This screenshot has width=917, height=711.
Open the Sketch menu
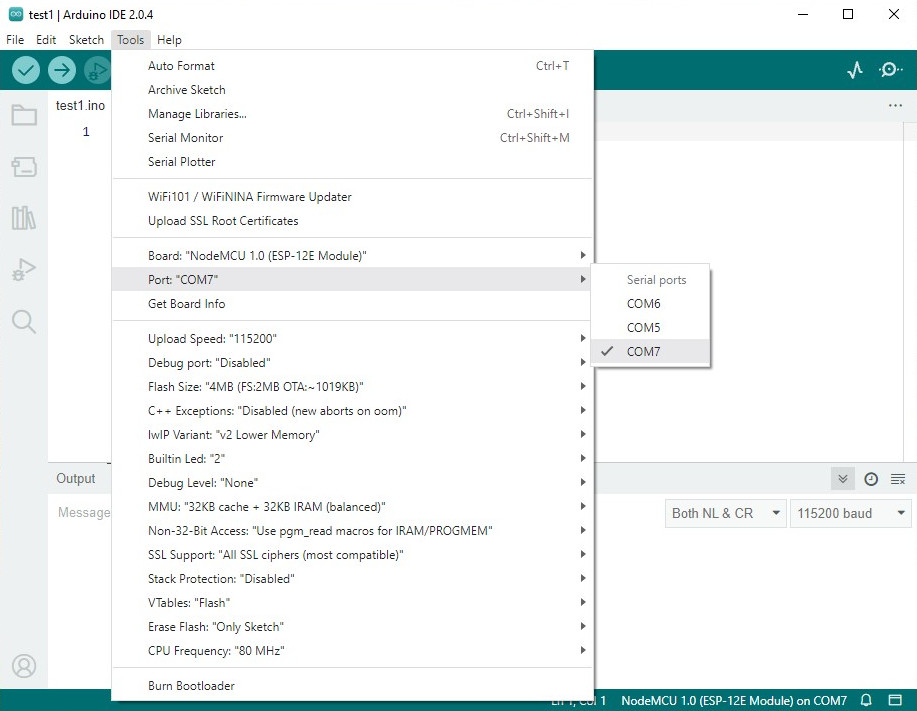click(86, 40)
